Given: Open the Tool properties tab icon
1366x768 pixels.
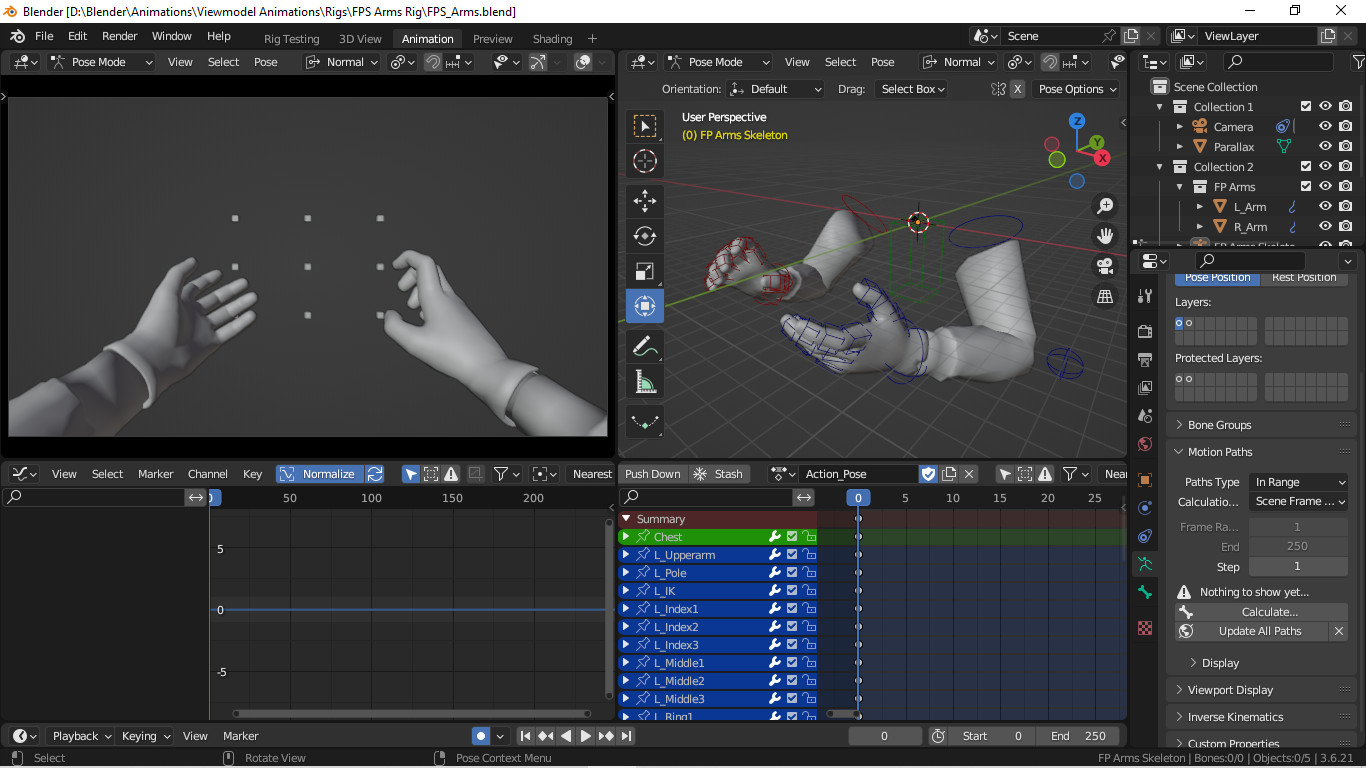Looking at the screenshot, I should (x=1145, y=297).
